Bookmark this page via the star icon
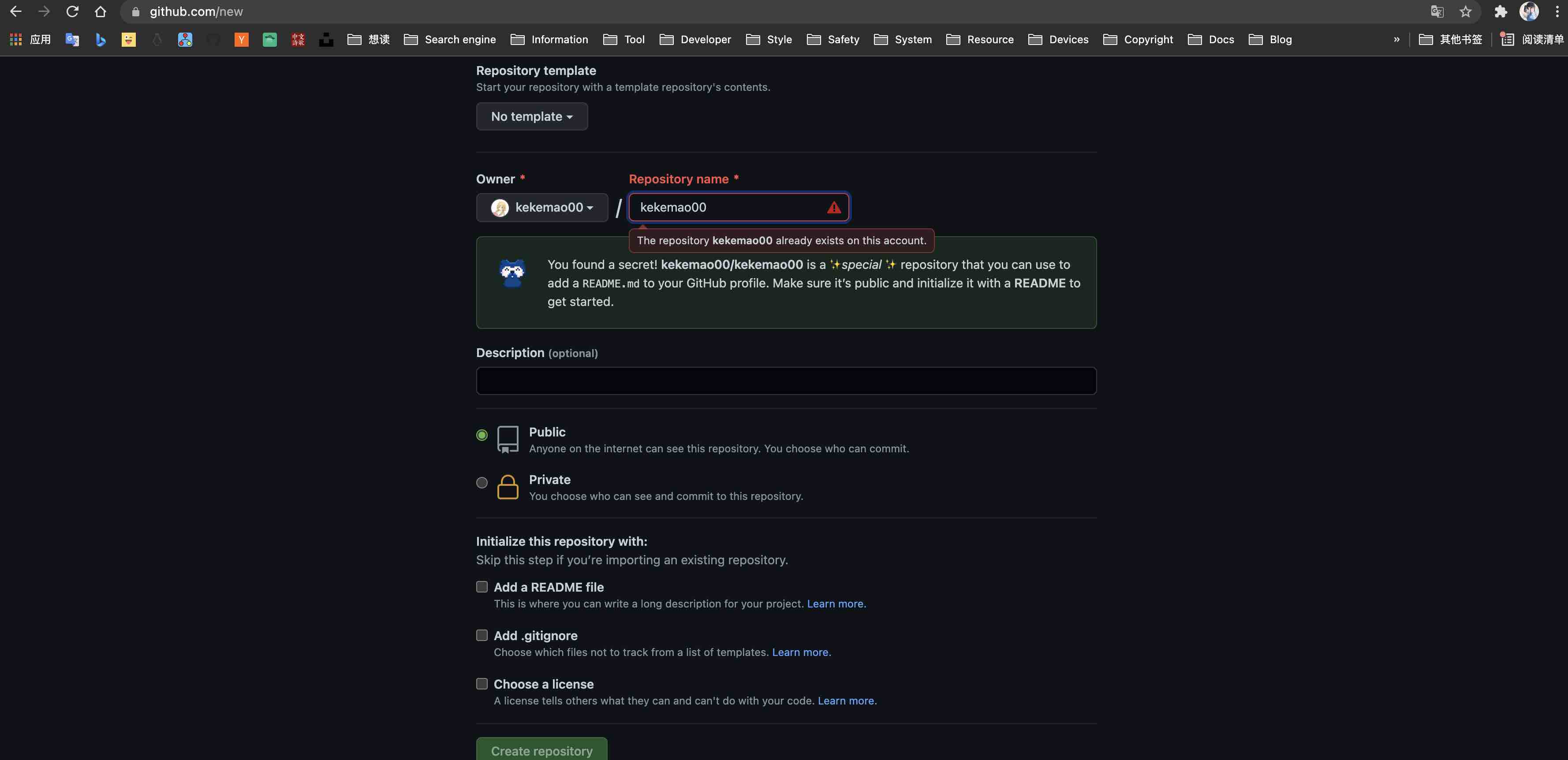Screen dimensions: 1568x760 pyautogui.click(x=1466, y=11)
